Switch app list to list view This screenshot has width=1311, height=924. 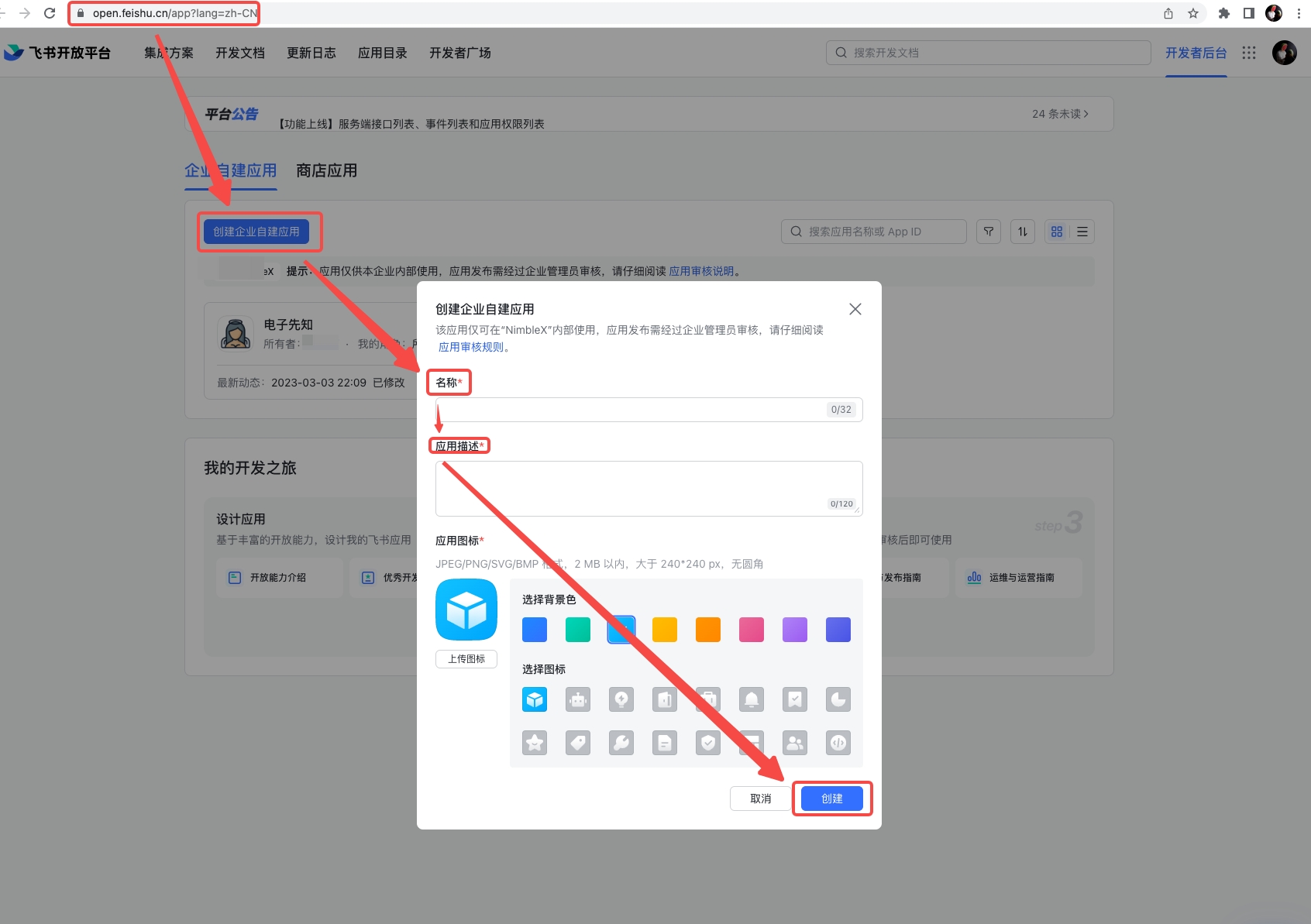pos(1082,232)
